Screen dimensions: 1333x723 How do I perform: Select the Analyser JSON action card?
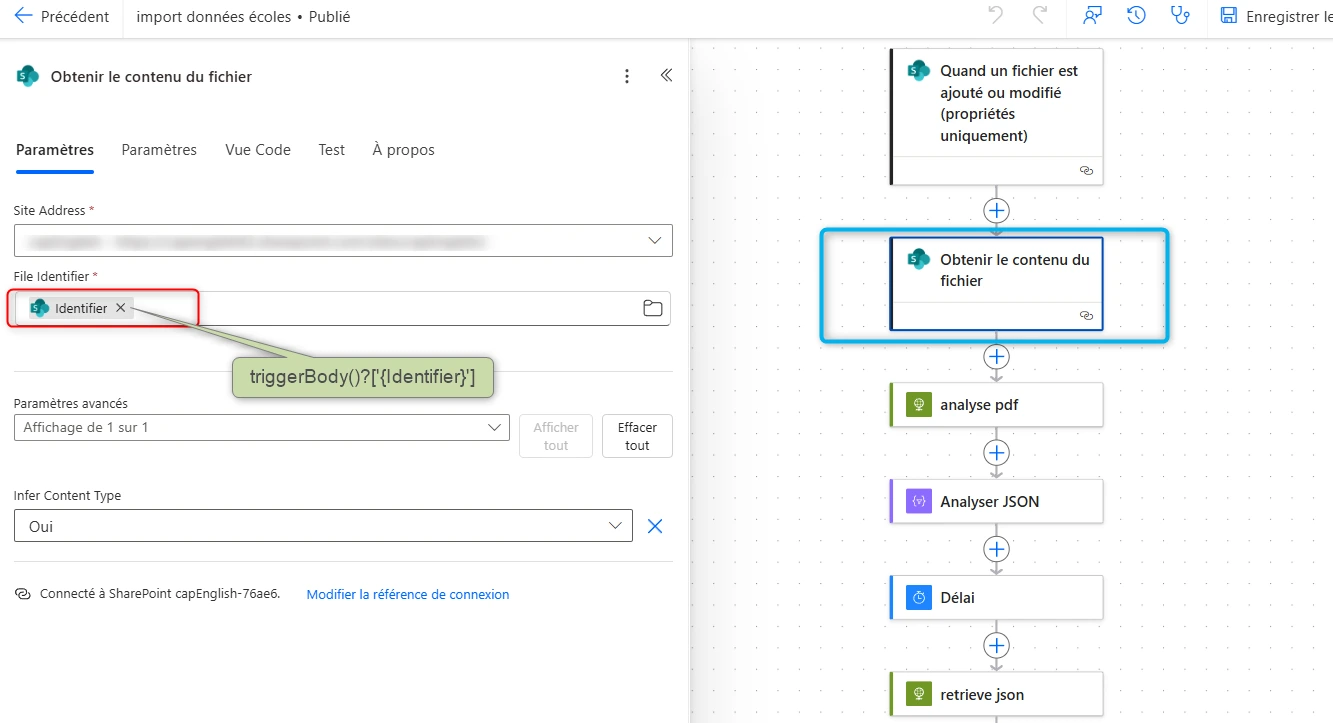tap(996, 501)
